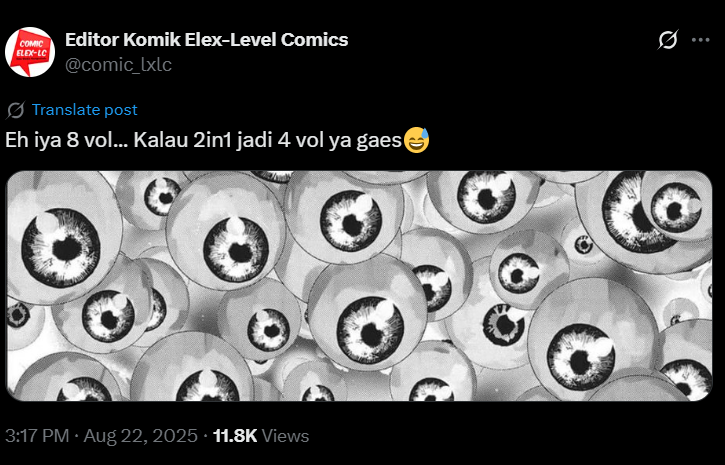Click the small icon beside Translate post
This screenshot has width=725, height=465.
pyautogui.click(x=16, y=110)
